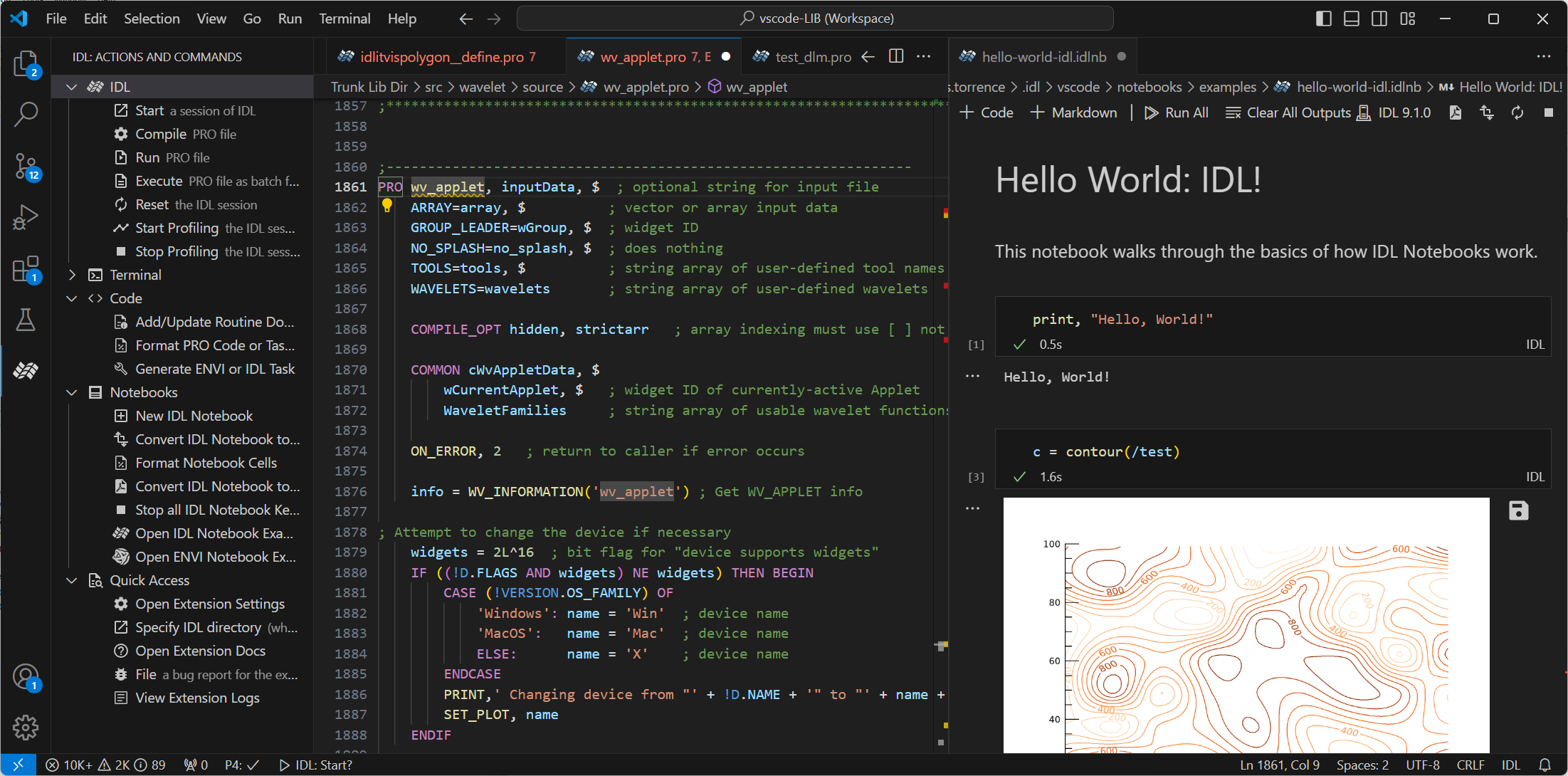Click the vscode-LIB workspace search box

[815, 19]
